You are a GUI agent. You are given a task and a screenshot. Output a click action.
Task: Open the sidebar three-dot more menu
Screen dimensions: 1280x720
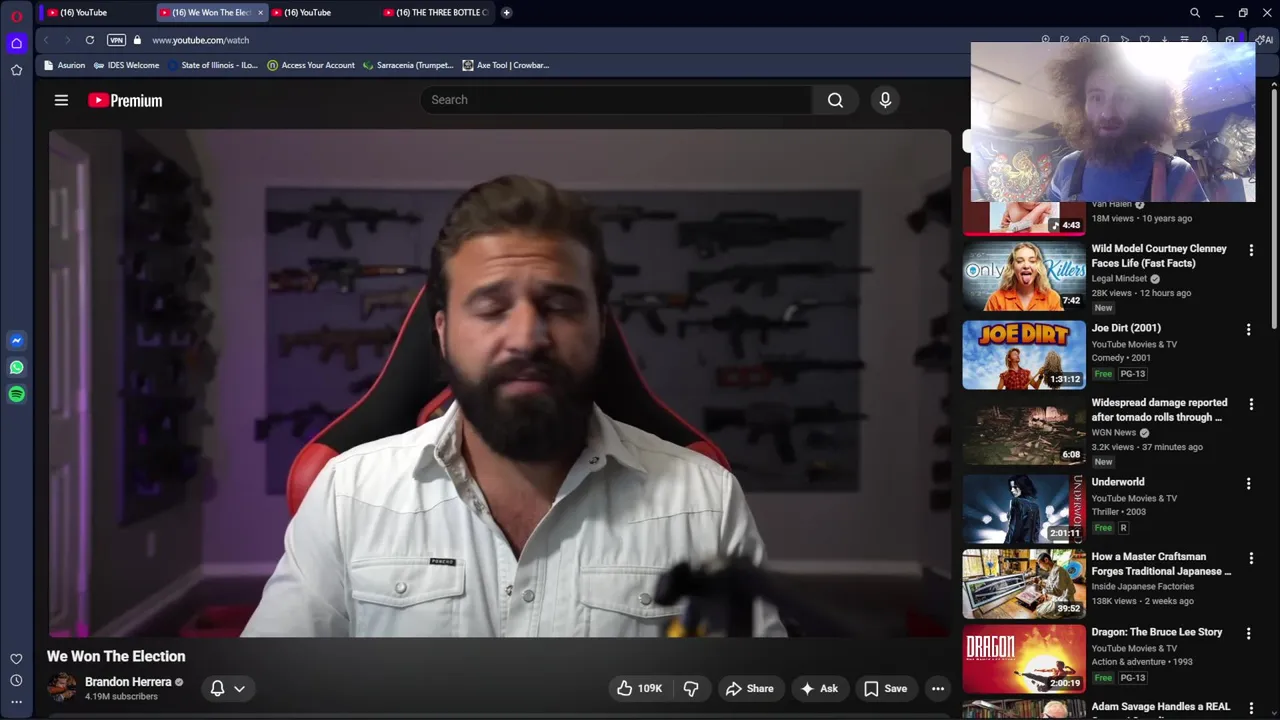tap(16, 703)
